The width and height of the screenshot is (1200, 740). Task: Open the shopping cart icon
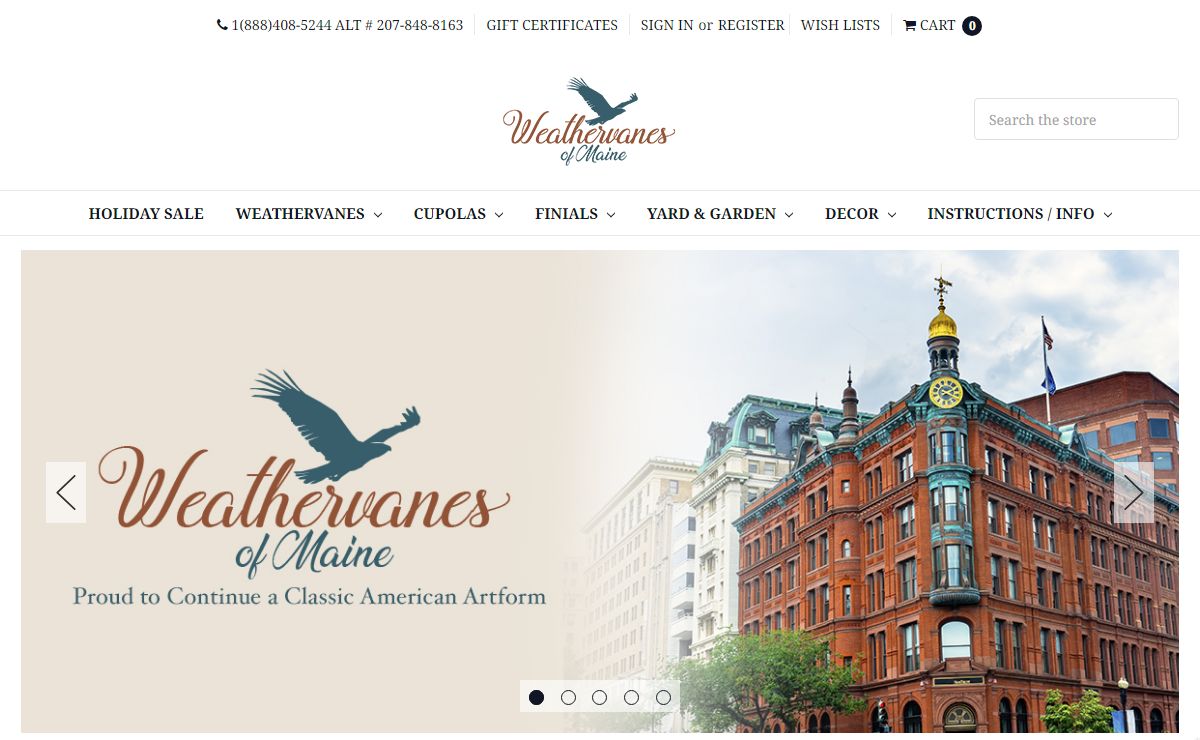(x=910, y=25)
